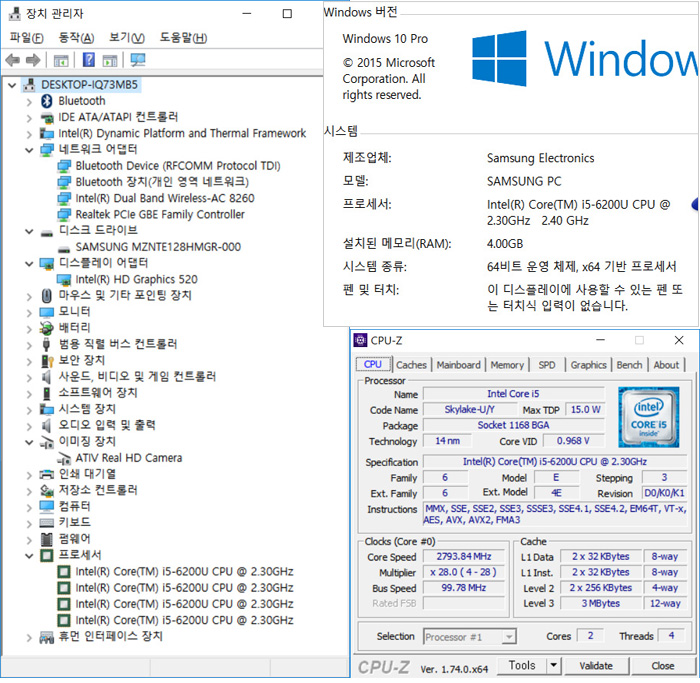Collapse the 프로세서 category
The width and height of the screenshot is (700, 683).
point(29,556)
